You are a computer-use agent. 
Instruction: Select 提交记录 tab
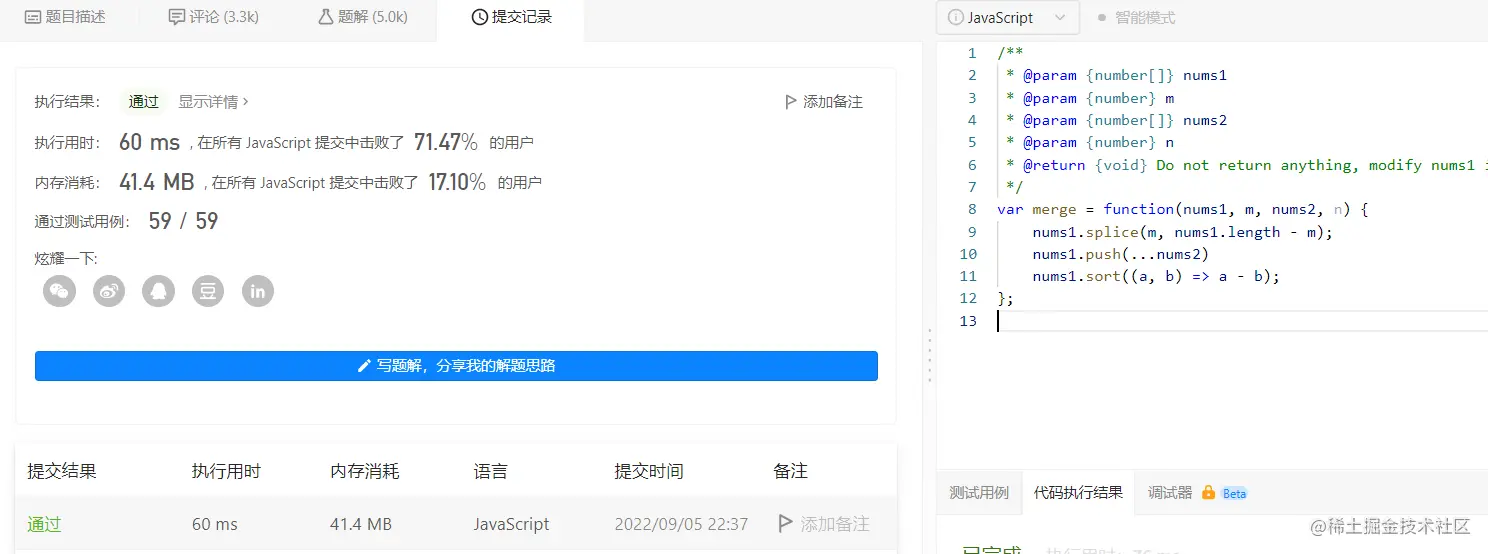click(x=511, y=17)
